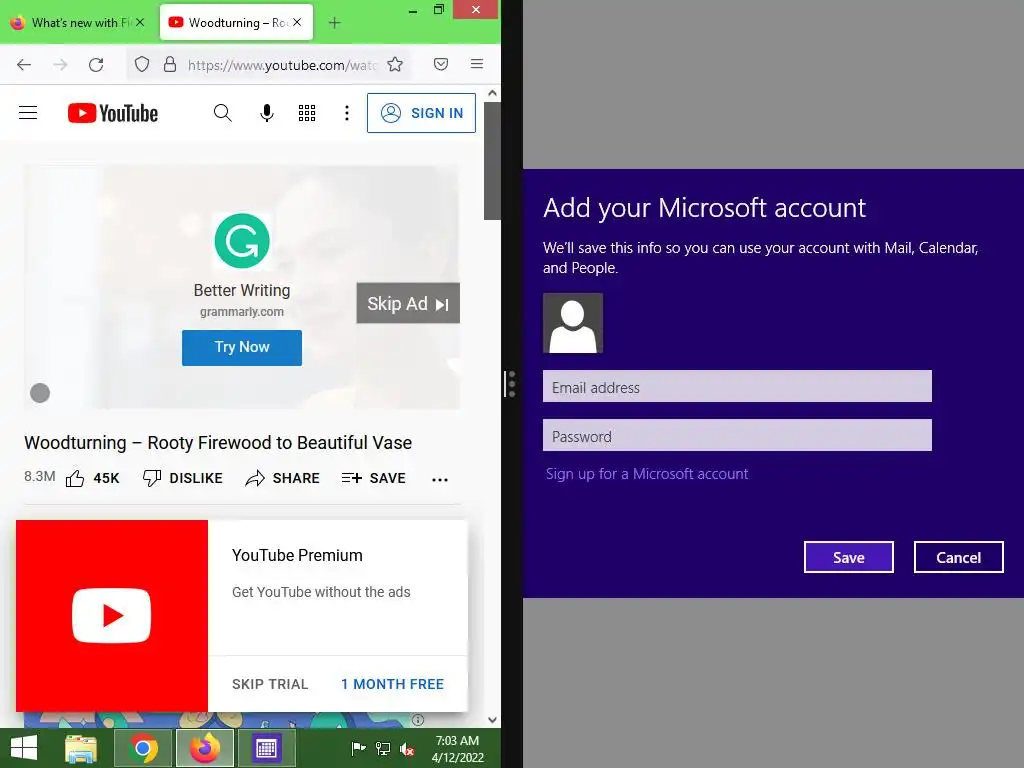Save video to a playlist
The height and width of the screenshot is (768, 1024).
374,478
